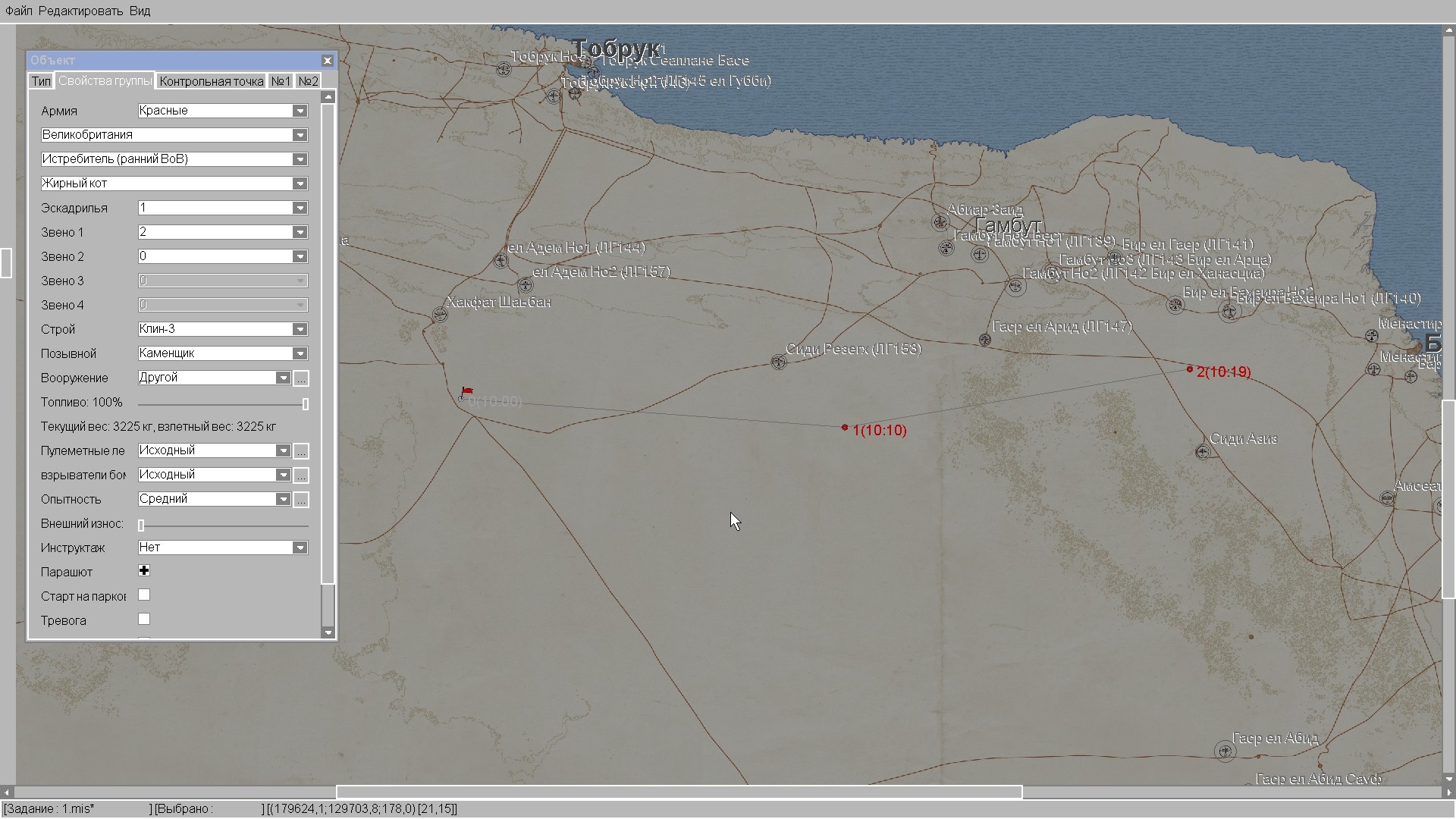
Task: Click the horizontal map scrollbar thumb
Action: click(x=679, y=792)
